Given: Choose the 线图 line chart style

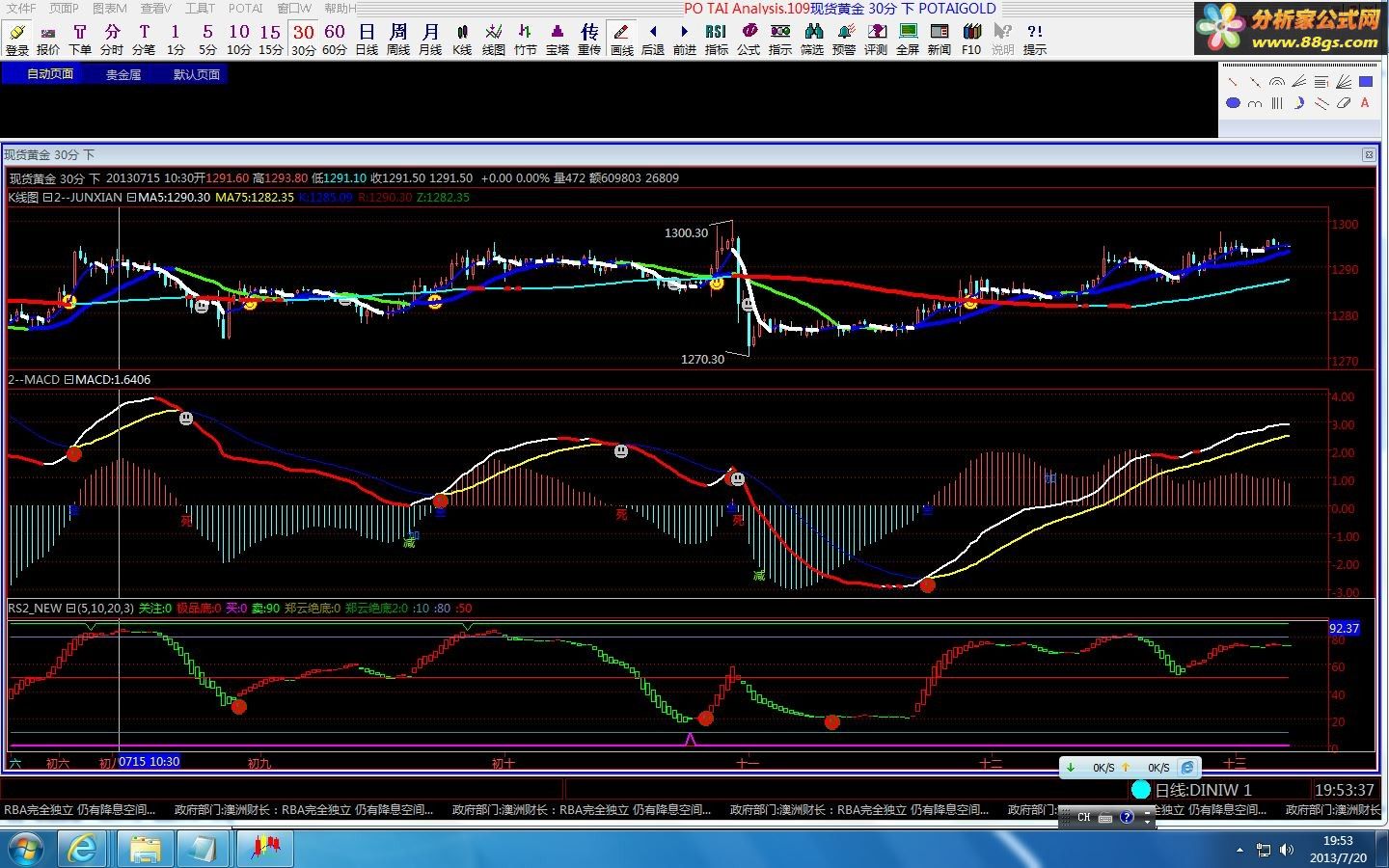Looking at the screenshot, I should tap(494, 40).
